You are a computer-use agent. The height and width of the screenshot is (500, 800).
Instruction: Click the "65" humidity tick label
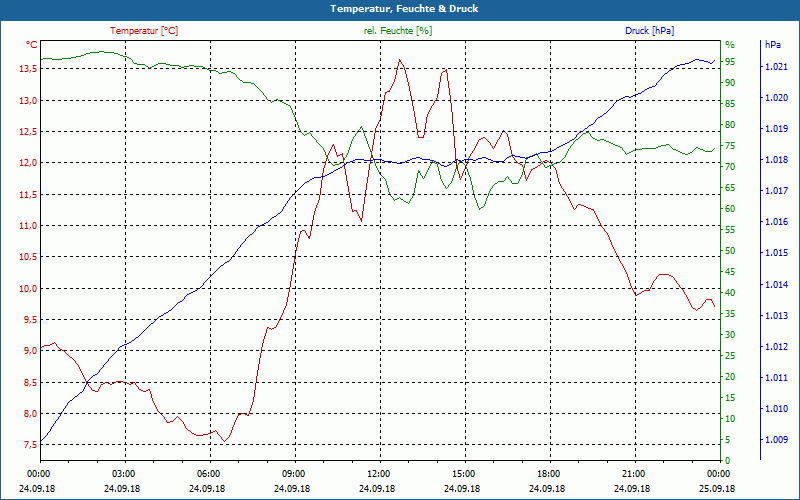point(730,188)
